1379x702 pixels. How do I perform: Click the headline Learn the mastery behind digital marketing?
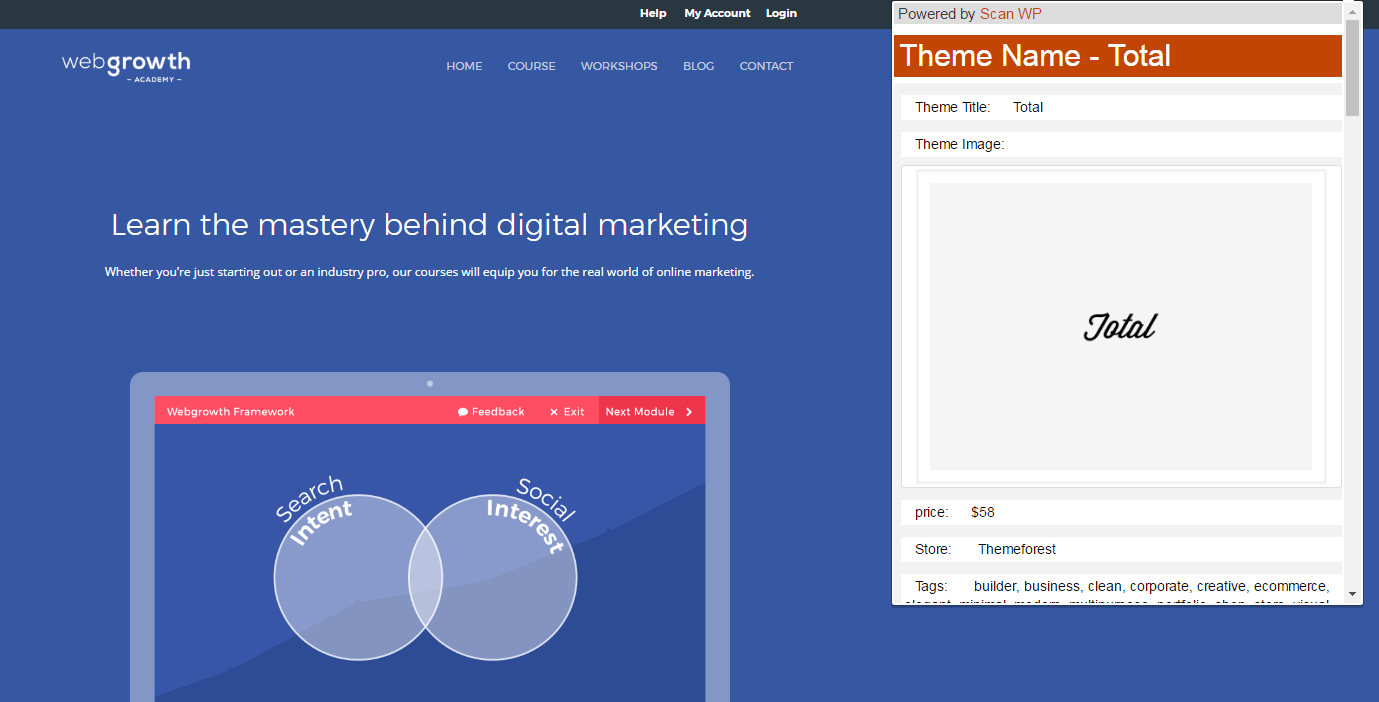pos(430,225)
